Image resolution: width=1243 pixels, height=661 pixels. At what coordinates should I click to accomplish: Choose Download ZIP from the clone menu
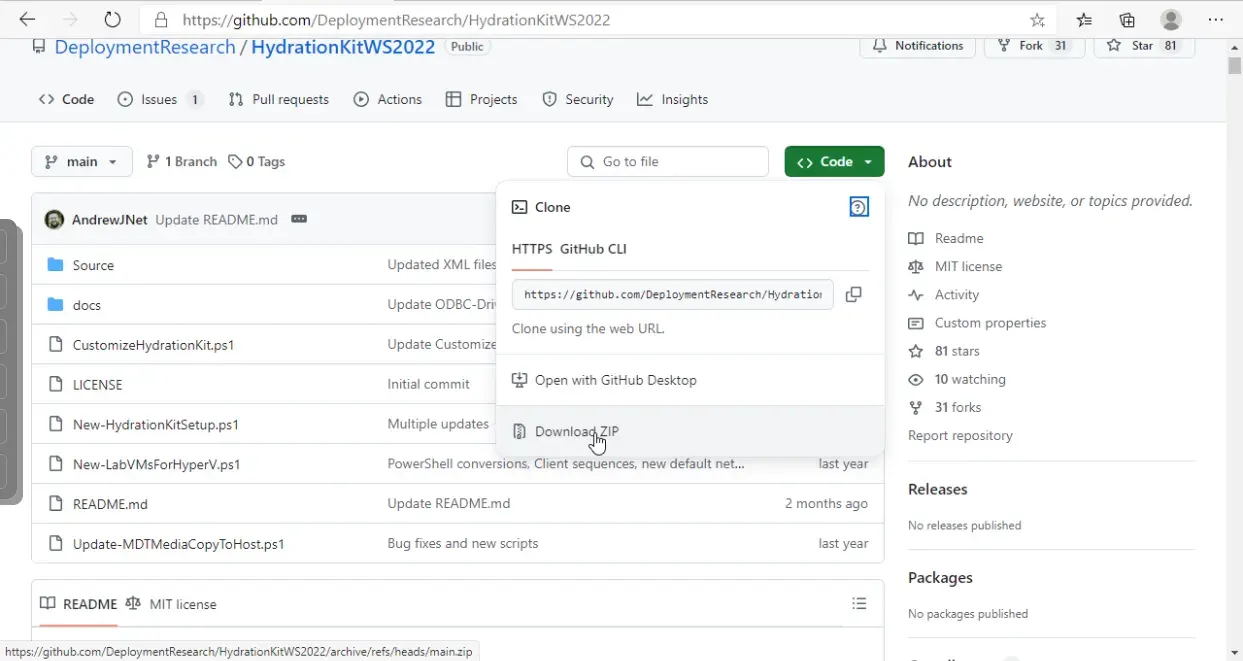[690, 432]
